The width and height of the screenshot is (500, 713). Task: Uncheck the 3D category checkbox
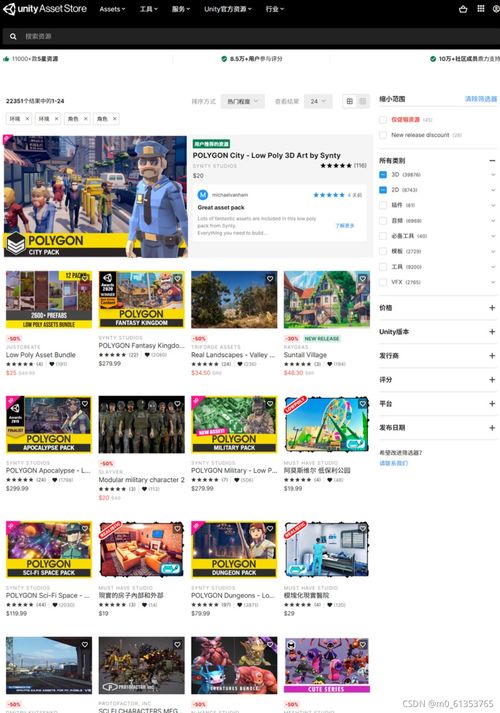tap(383, 175)
